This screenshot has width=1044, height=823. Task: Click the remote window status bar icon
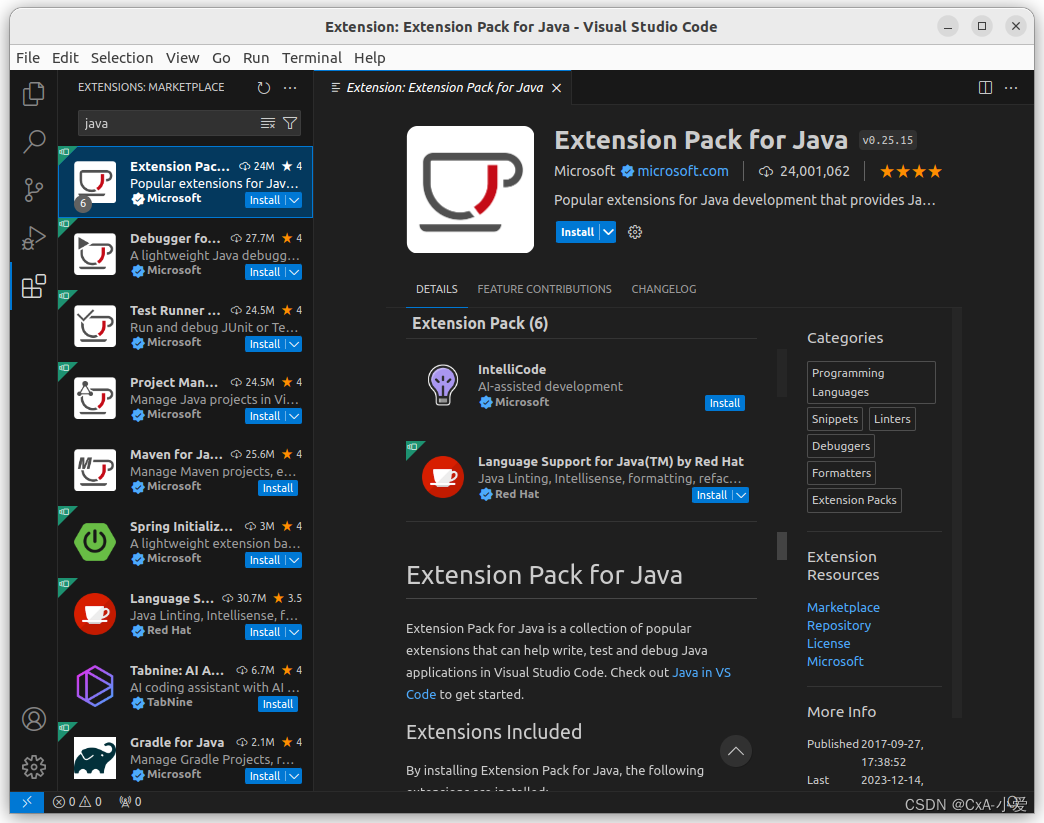click(x=27, y=802)
